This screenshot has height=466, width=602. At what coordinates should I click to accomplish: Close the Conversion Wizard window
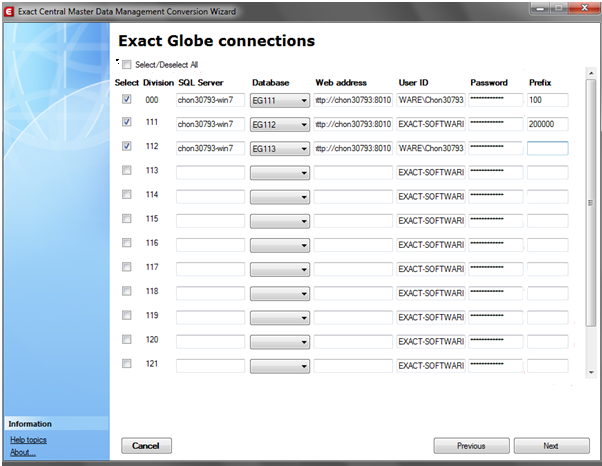(584, 8)
